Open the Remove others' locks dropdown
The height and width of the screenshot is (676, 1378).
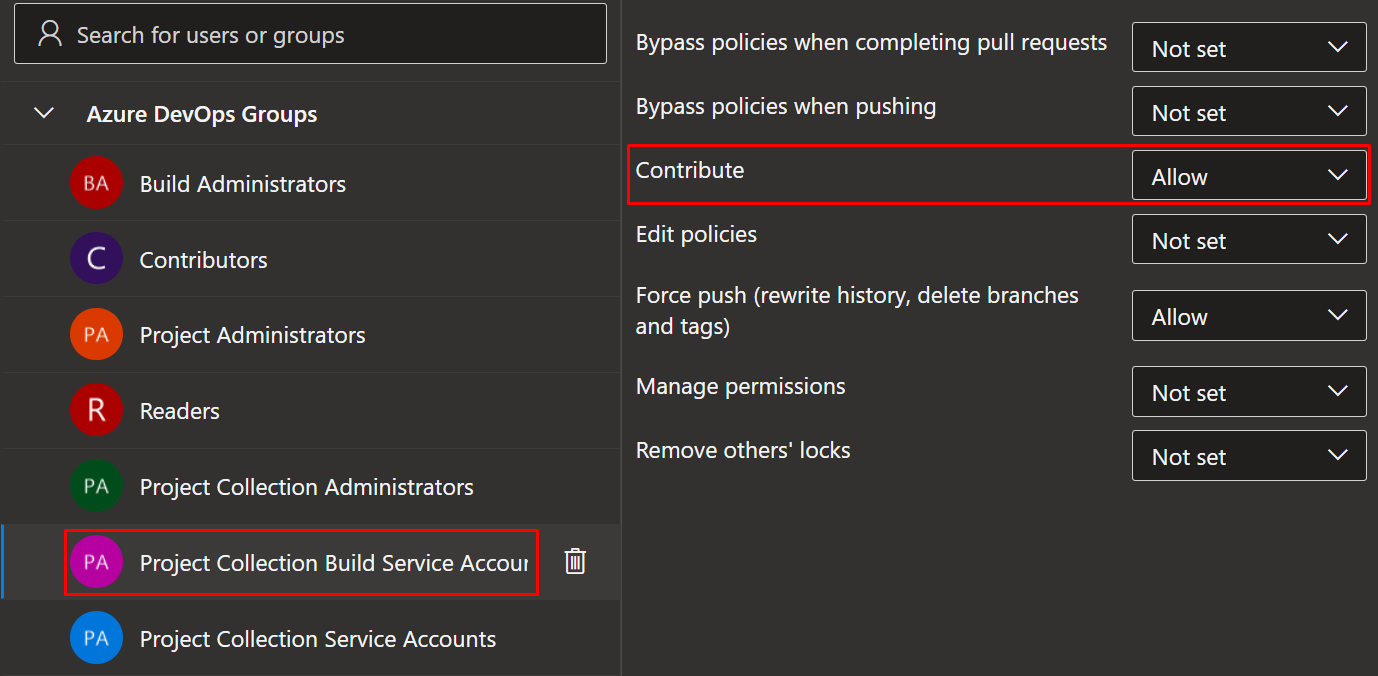click(1248, 455)
